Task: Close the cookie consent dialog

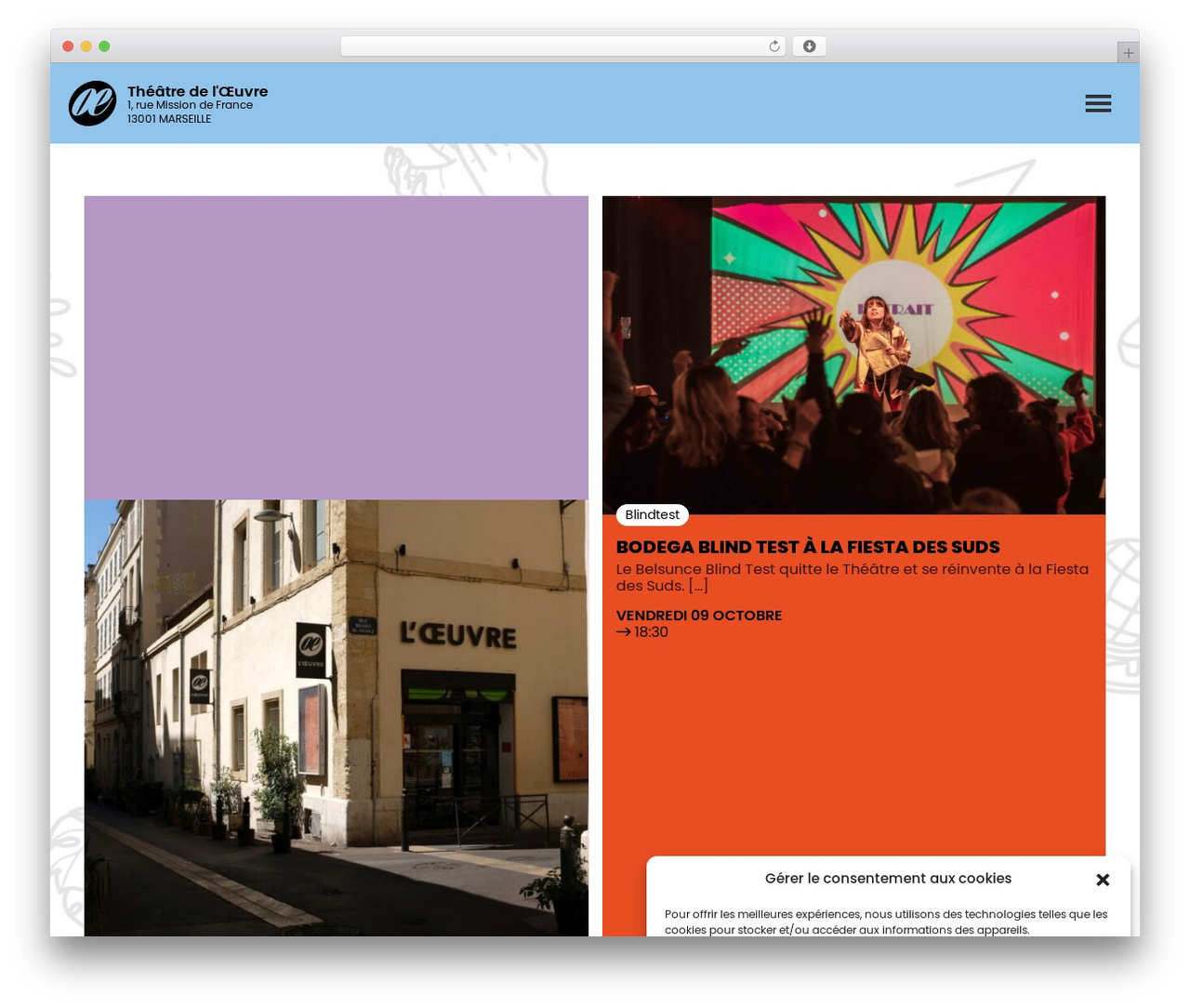Action: (1103, 880)
